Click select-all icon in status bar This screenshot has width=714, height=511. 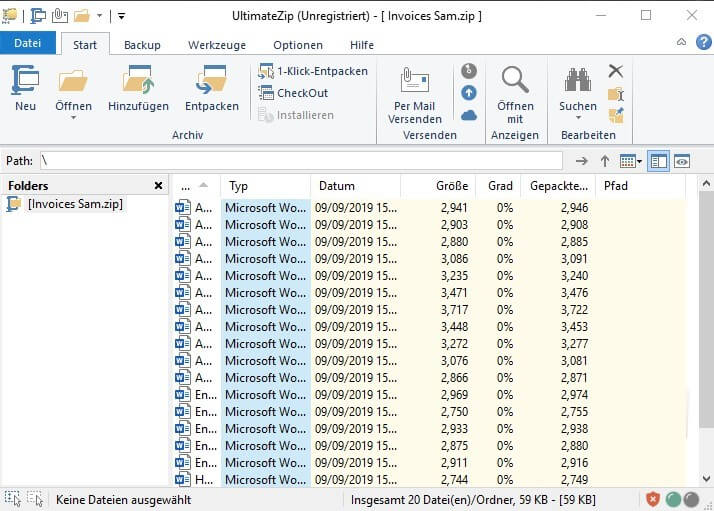[12, 499]
